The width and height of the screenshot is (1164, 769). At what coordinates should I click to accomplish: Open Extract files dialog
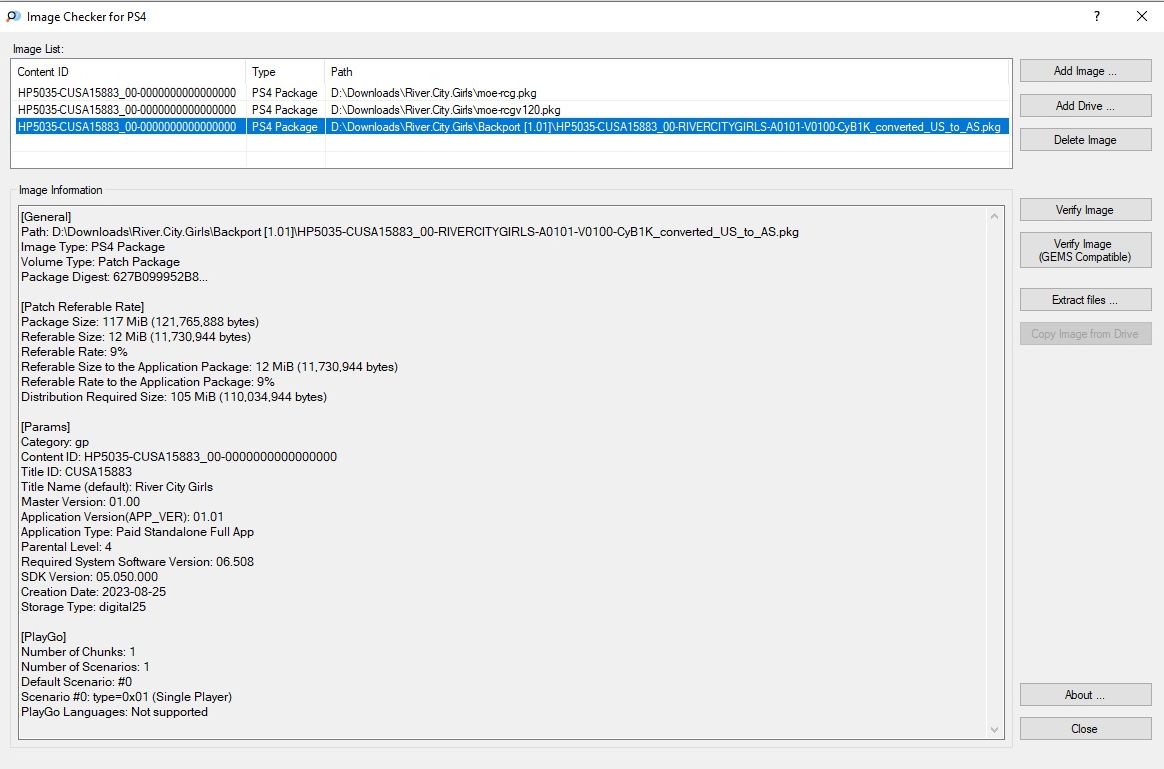coord(1085,300)
